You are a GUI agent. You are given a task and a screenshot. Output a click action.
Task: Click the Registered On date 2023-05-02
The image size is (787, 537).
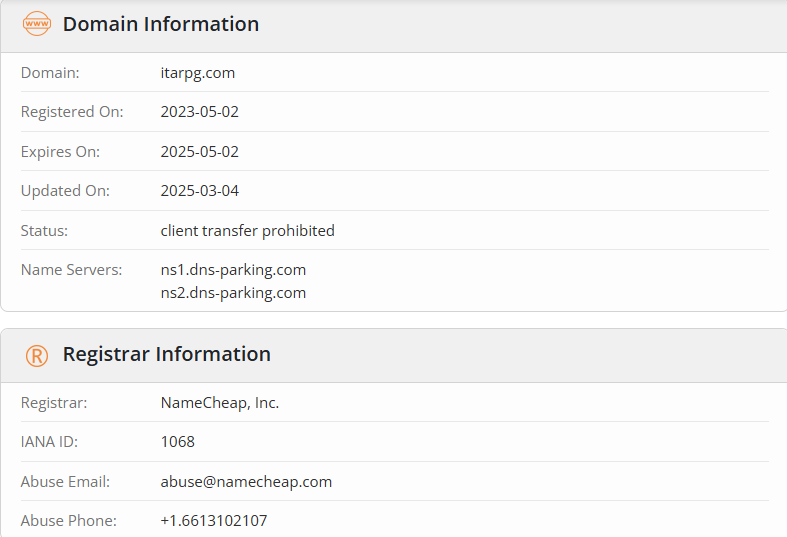pos(199,112)
